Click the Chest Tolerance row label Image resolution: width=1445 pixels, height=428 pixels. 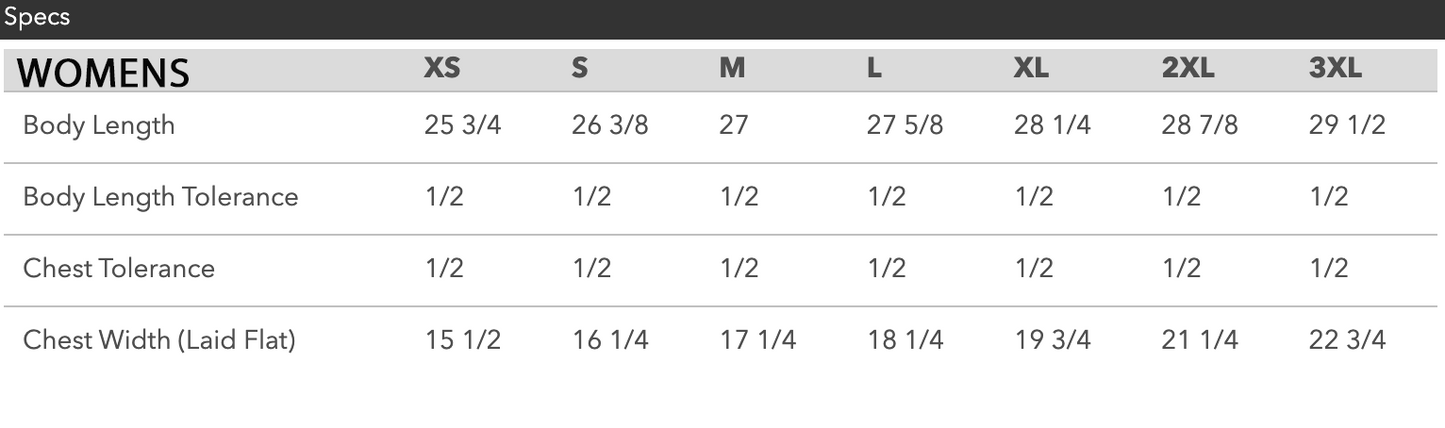(x=119, y=268)
